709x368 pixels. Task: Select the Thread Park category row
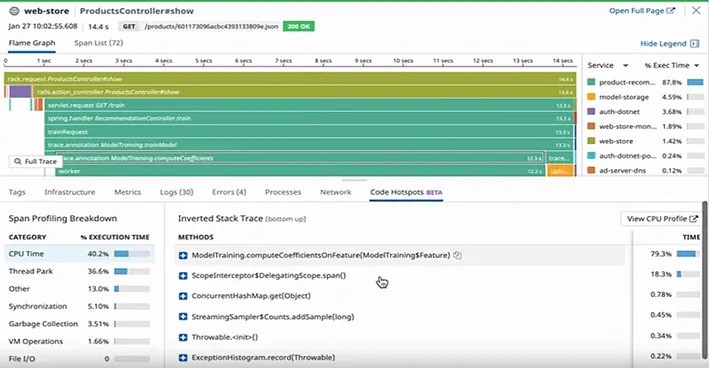pos(79,271)
